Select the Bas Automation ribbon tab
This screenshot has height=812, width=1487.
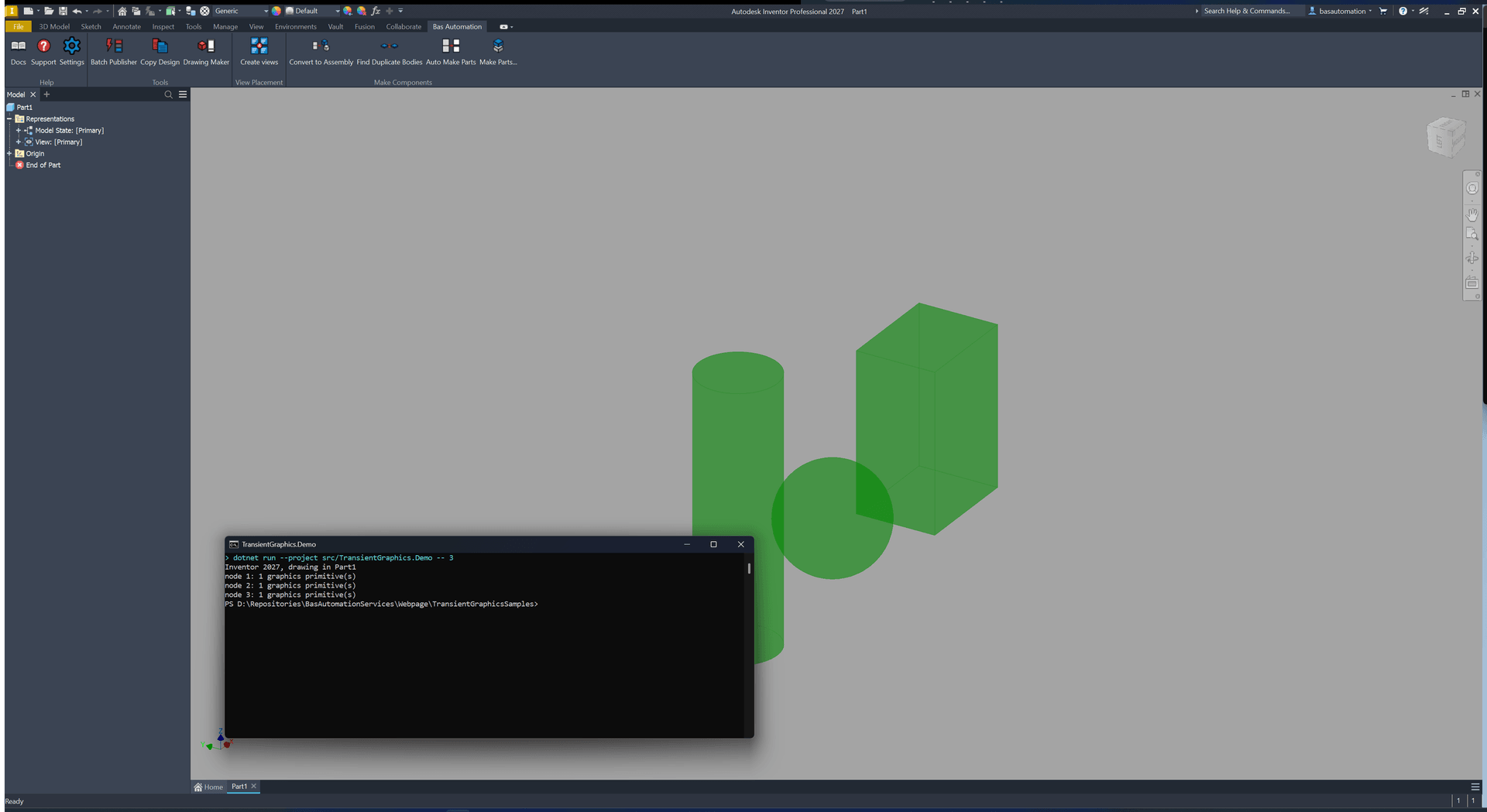point(457,26)
